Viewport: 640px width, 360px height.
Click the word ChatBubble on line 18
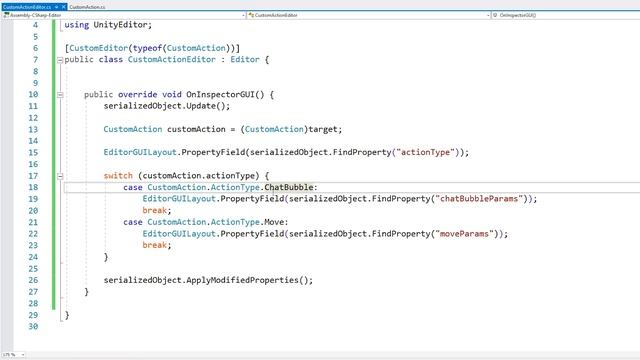289,187
